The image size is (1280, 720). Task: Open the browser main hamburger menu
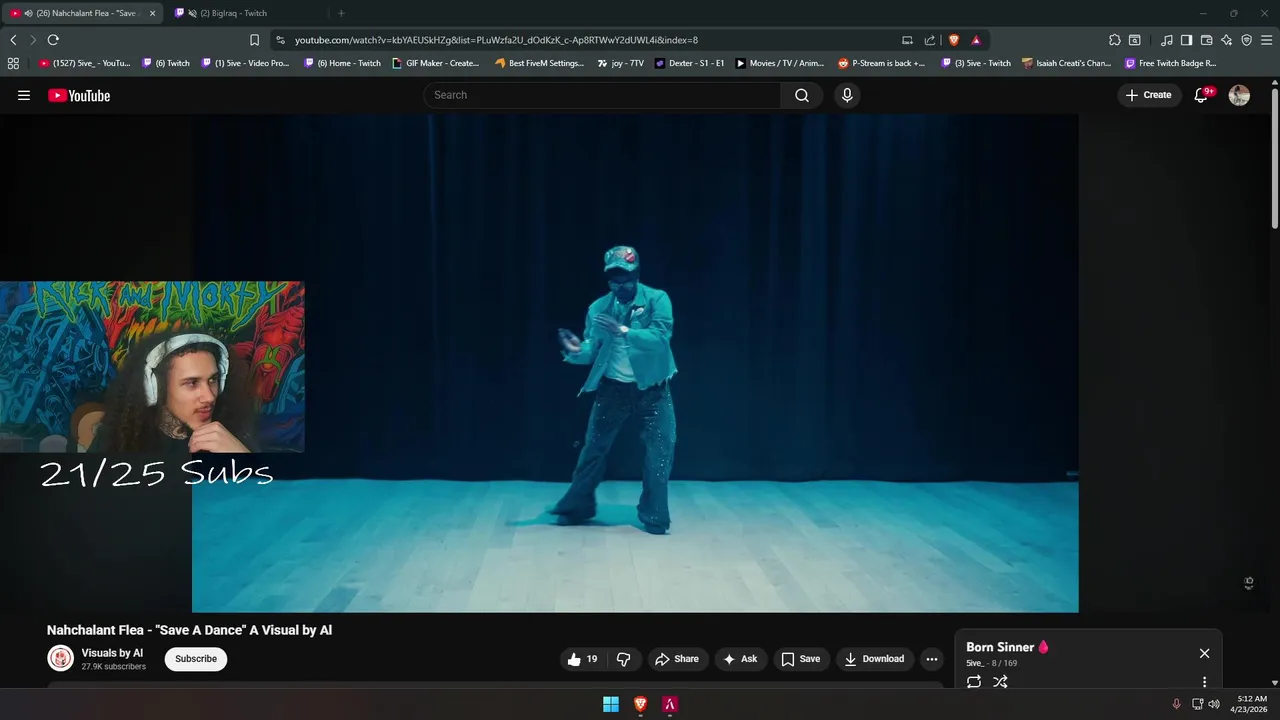[1266, 40]
